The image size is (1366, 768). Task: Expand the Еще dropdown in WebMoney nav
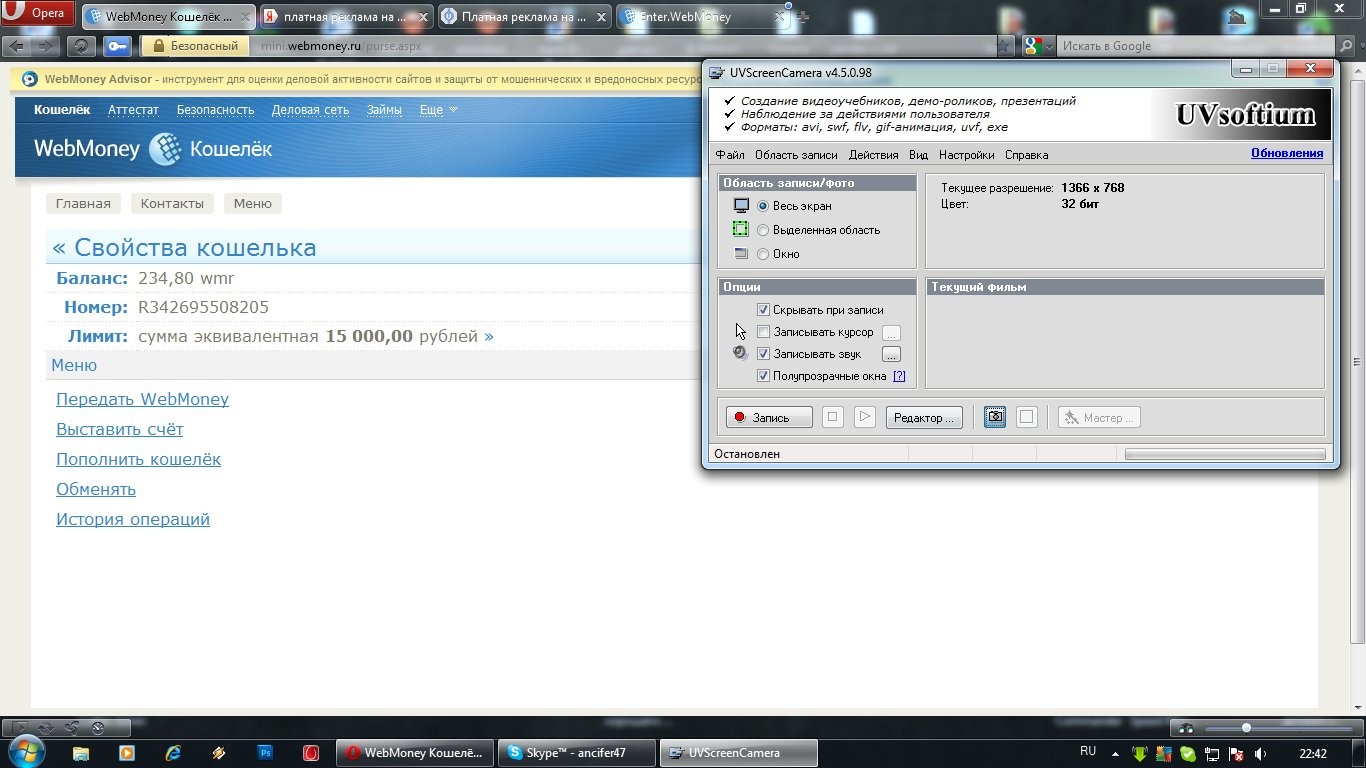coord(438,110)
